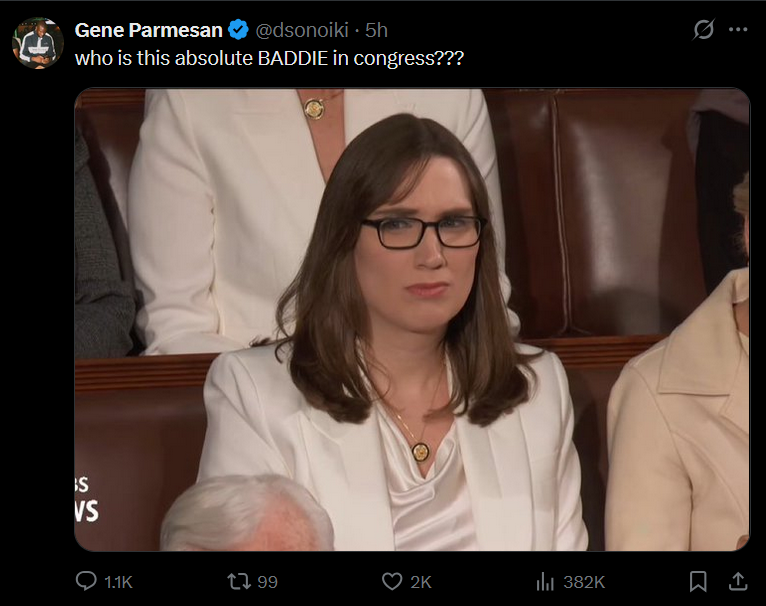Viewport: 766px width, 606px height.
Task: Share post via upload arrow icon
Action: (738, 582)
